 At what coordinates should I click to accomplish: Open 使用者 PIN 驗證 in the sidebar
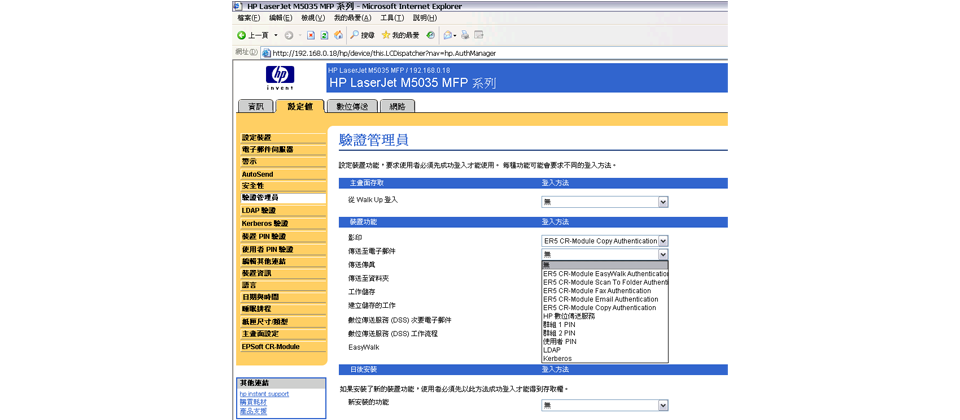coord(283,250)
